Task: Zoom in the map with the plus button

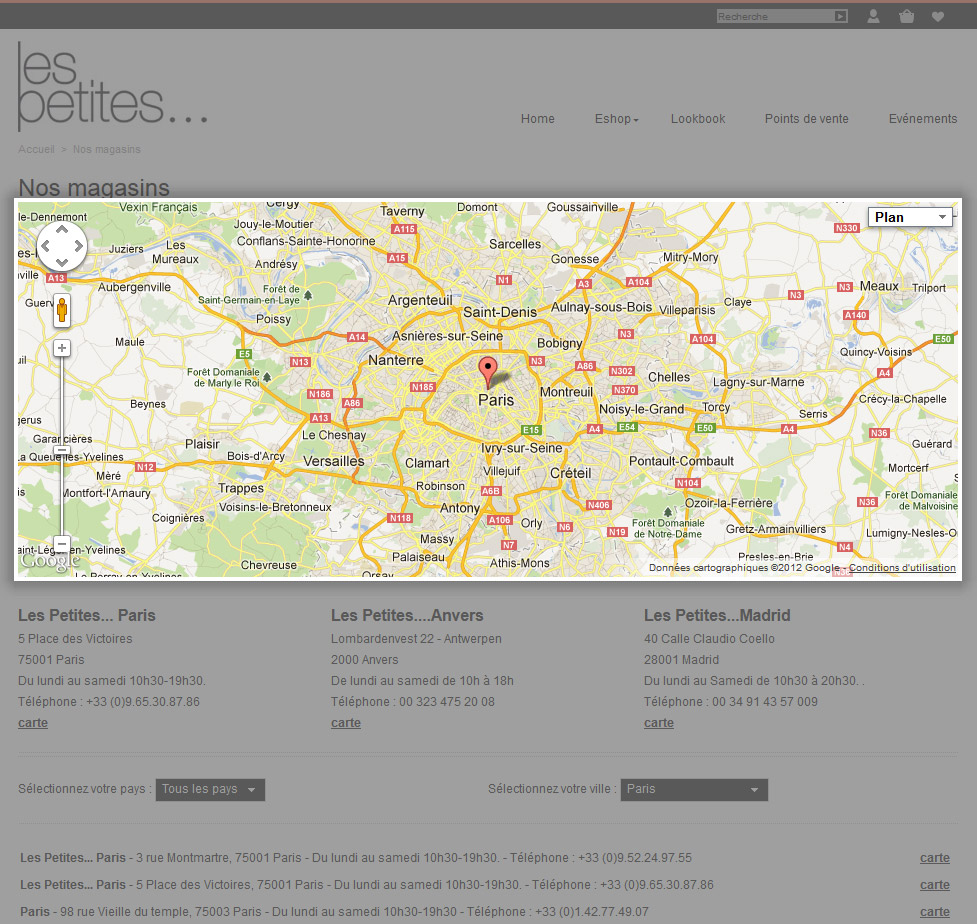Action: point(62,348)
